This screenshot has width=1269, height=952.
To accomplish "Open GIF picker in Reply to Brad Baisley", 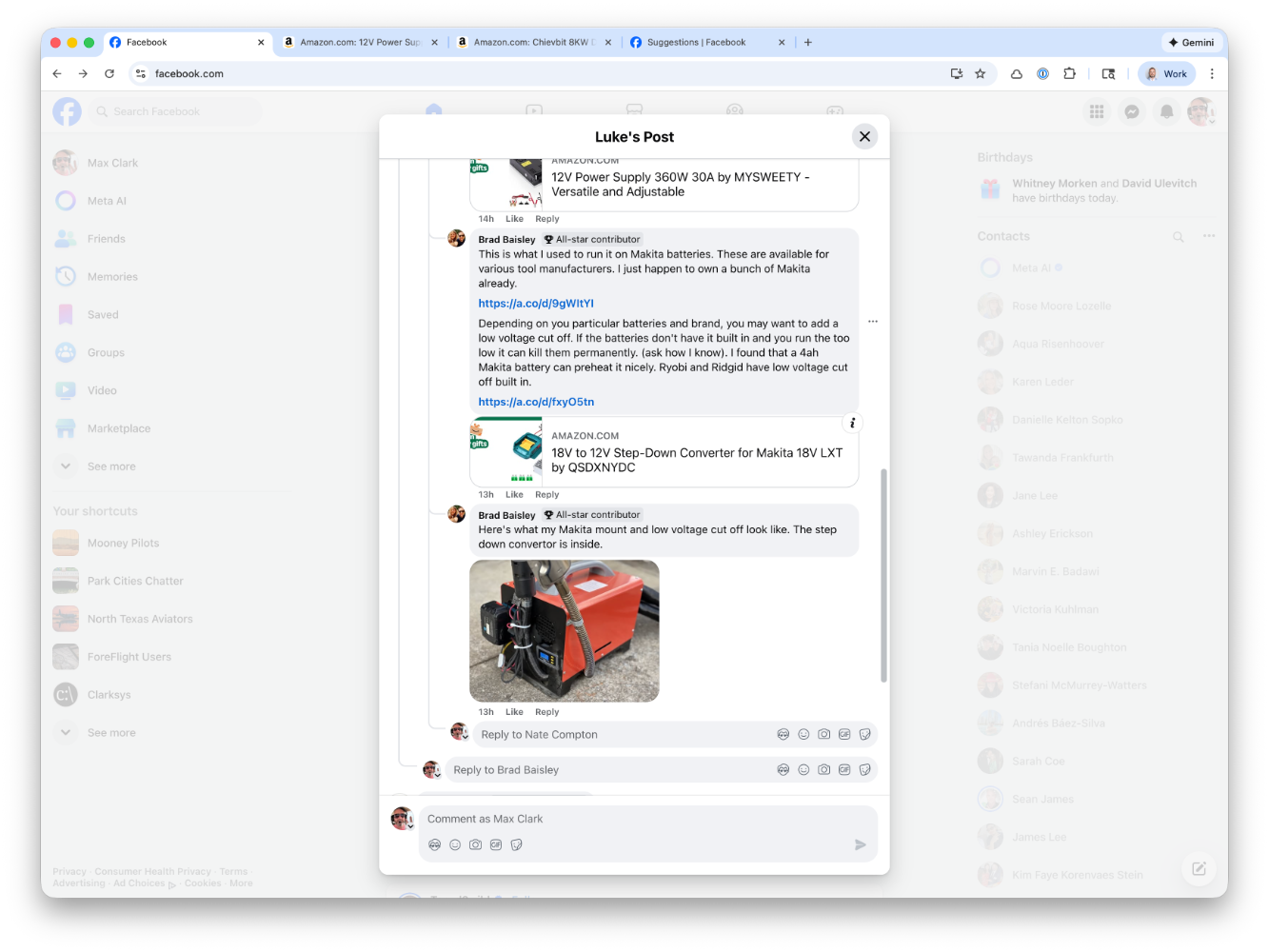I will (844, 769).
